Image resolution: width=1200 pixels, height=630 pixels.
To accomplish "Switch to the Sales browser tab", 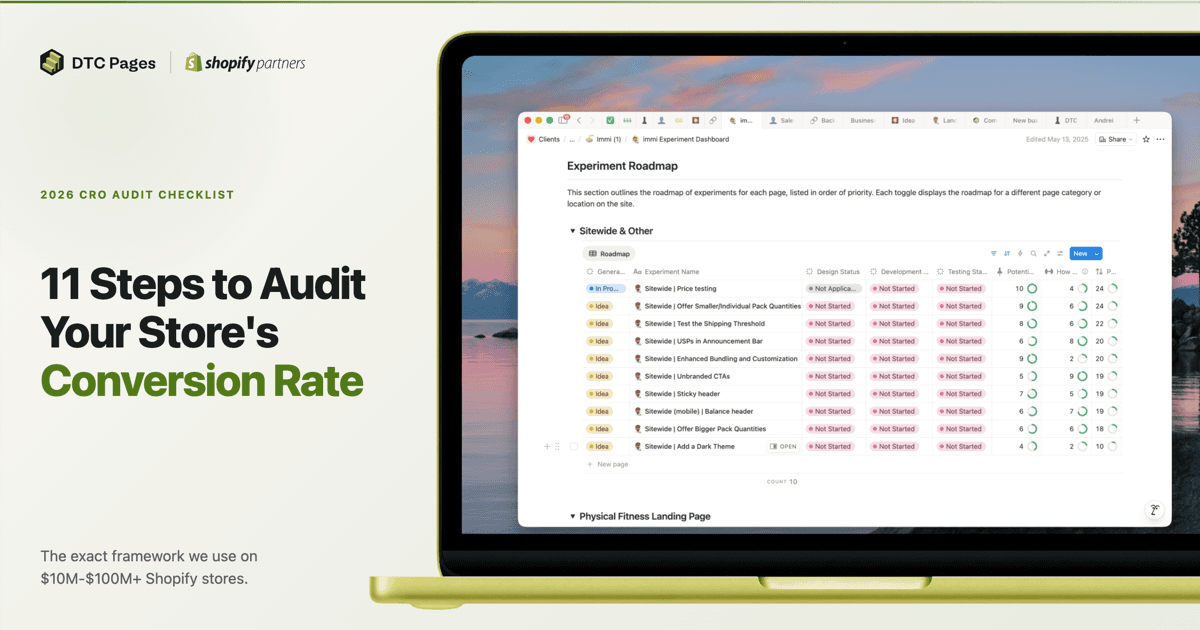I will (x=784, y=120).
